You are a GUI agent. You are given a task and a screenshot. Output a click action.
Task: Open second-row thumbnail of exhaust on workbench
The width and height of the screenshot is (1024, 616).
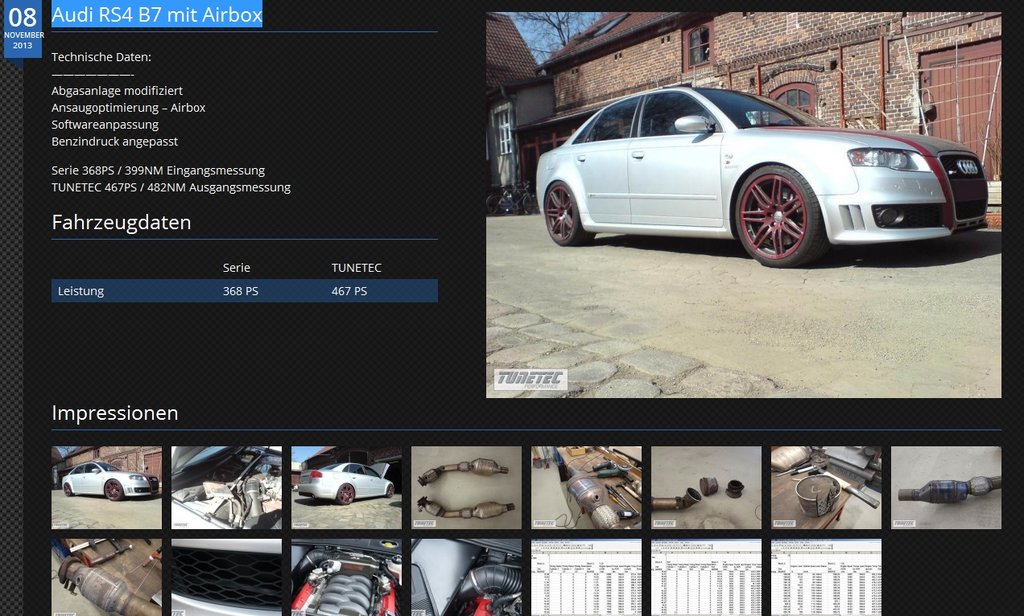pyautogui.click(x=106, y=577)
